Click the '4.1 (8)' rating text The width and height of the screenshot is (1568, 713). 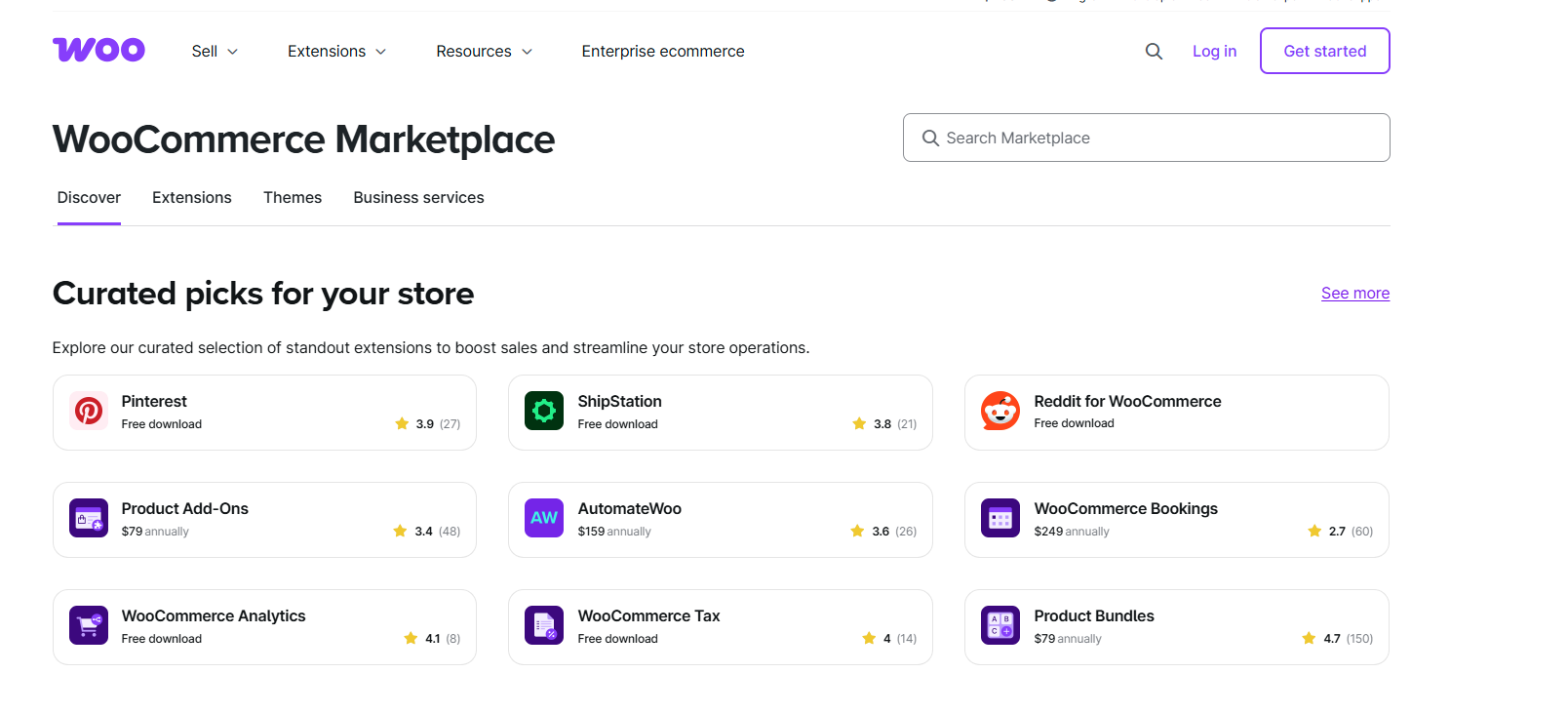tap(443, 639)
